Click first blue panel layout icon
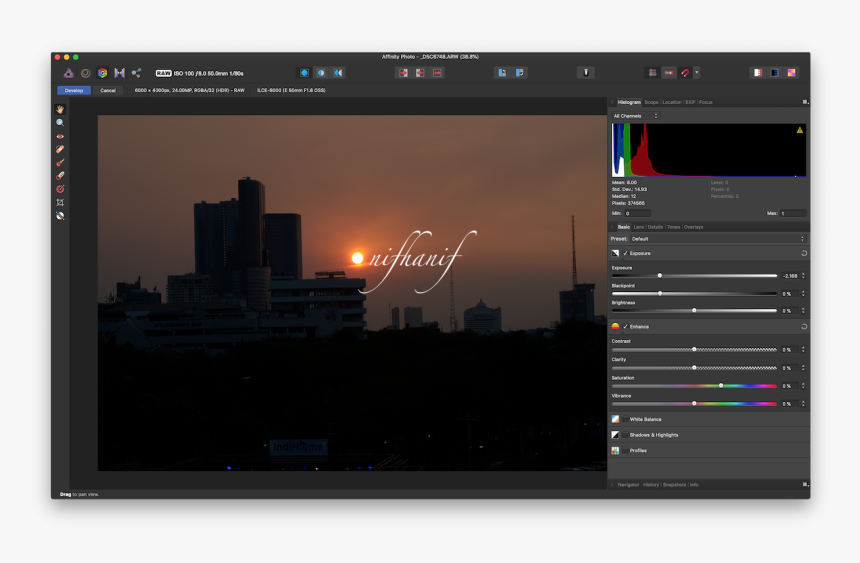 (502, 73)
